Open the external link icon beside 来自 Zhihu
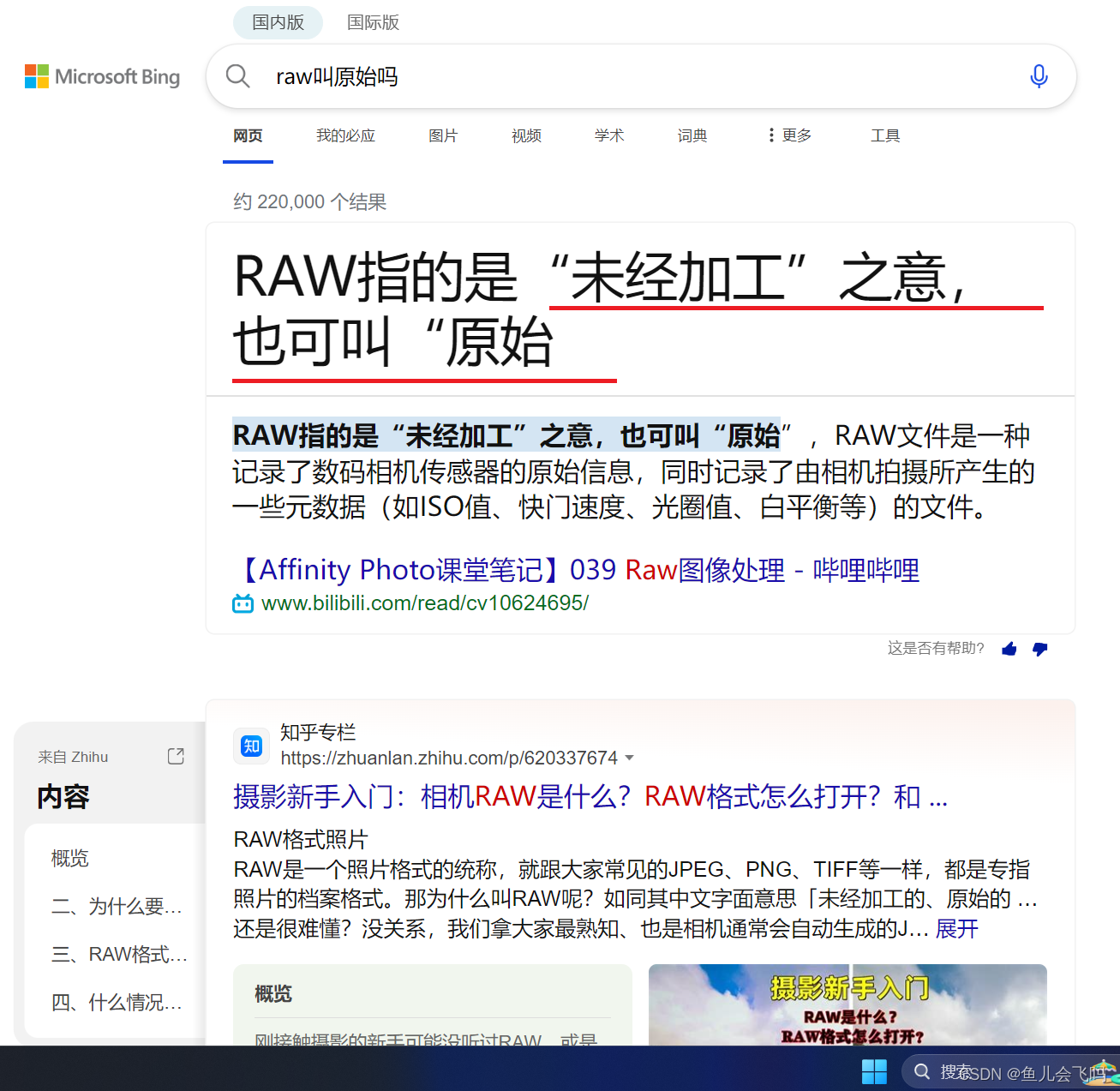The image size is (1120, 1091). point(175,755)
